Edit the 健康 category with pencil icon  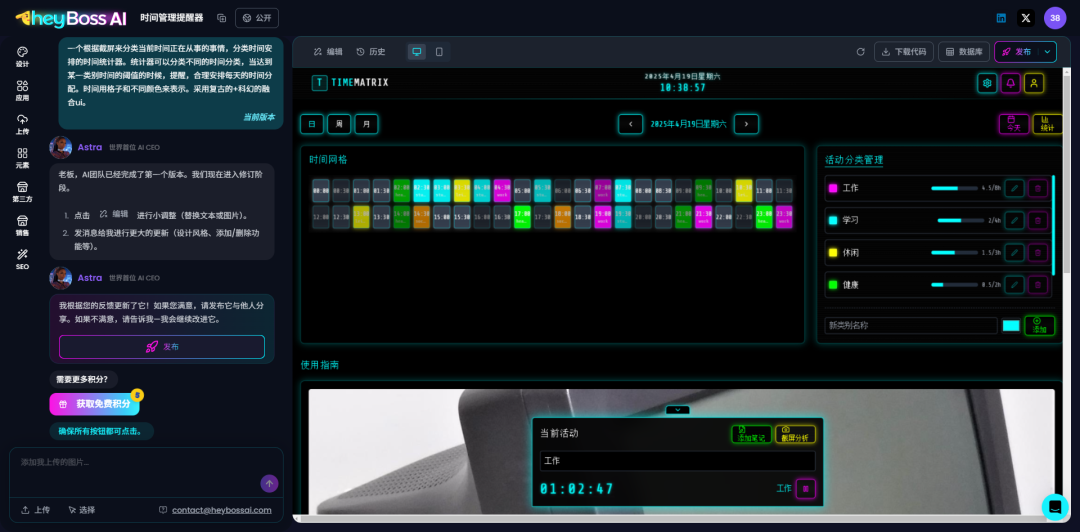(x=1014, y=285)
